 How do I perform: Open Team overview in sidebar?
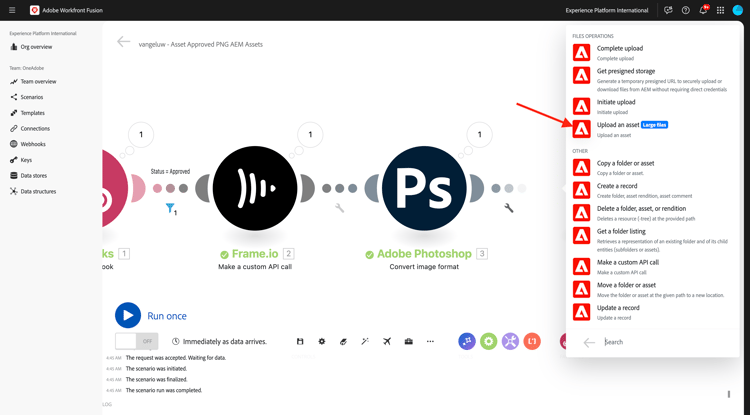pyautogui.click(x=33, y=82)
